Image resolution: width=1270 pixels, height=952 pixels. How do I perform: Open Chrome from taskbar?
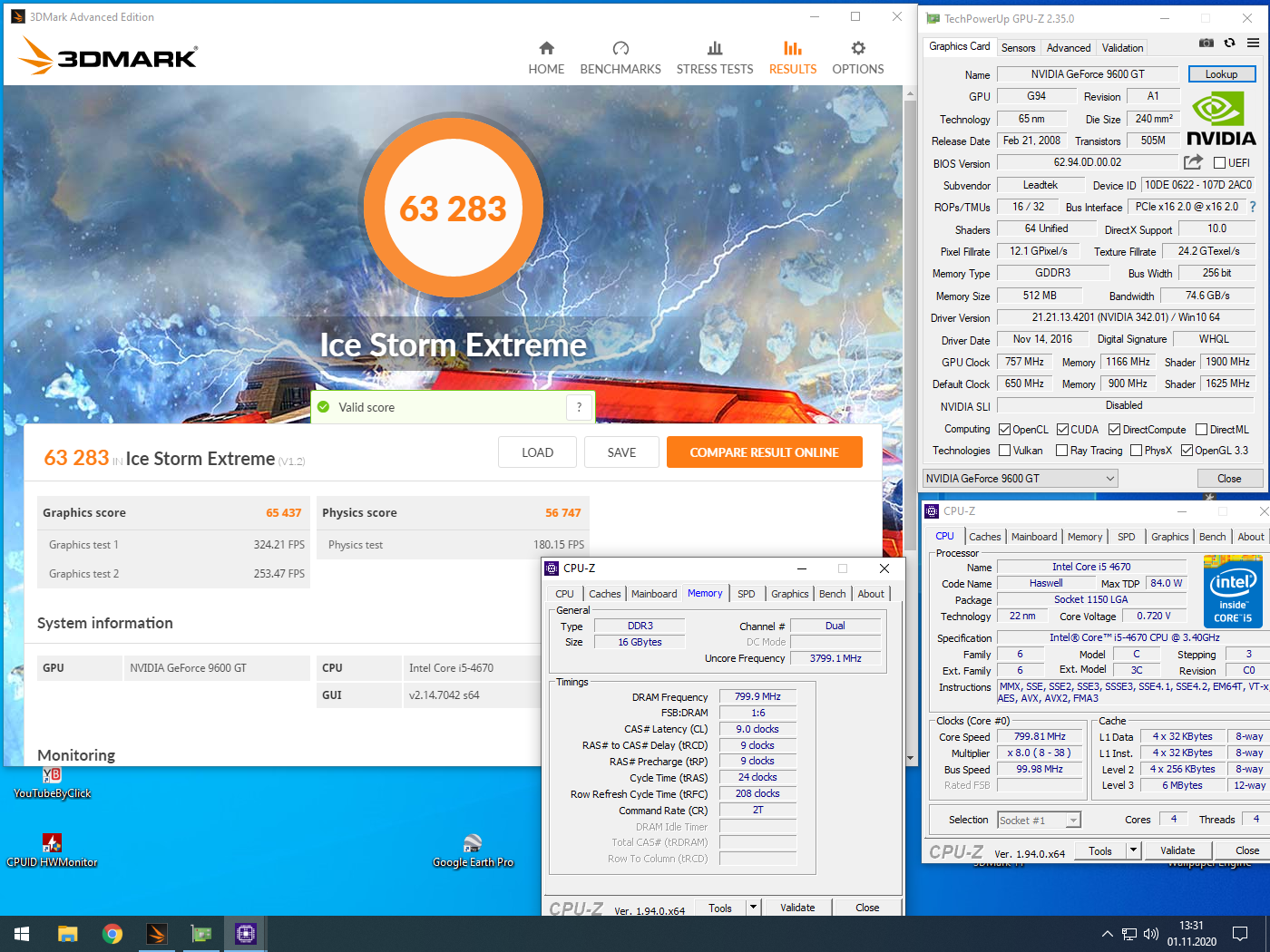click(112, 934)
